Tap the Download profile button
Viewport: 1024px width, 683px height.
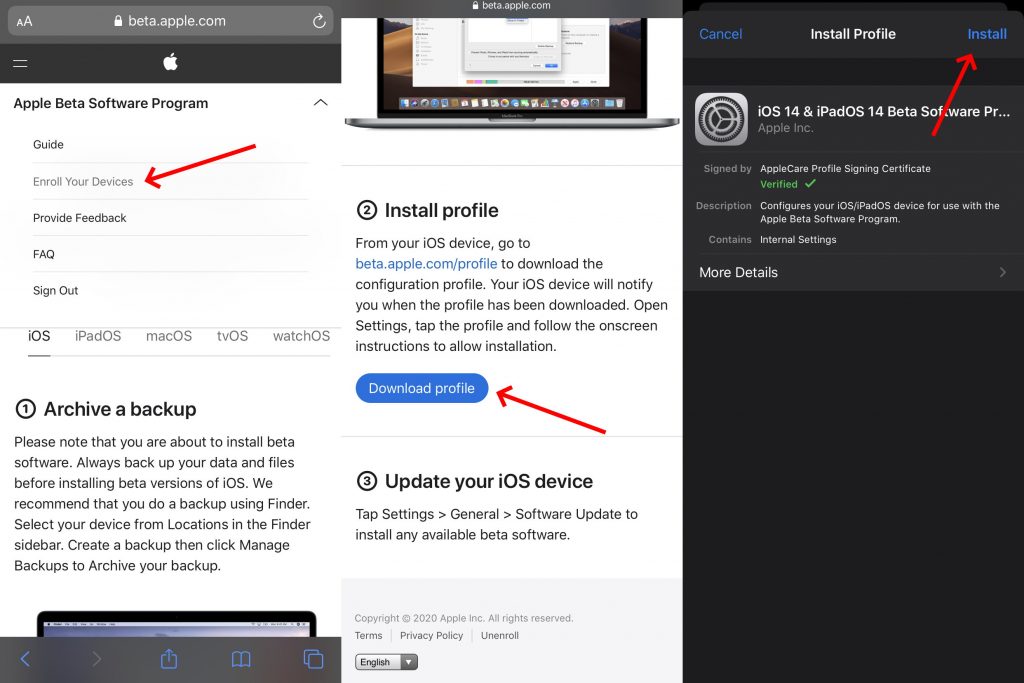[x=422, y=389]
